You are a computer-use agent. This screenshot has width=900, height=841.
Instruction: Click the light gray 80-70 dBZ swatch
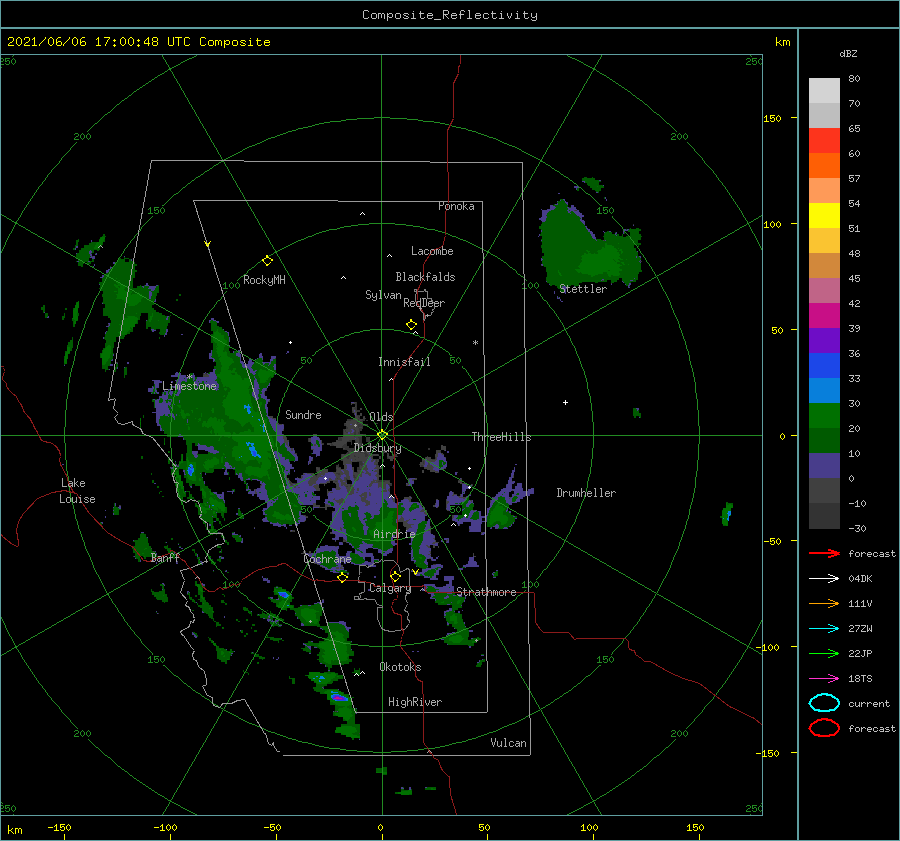tap(824, 91)
